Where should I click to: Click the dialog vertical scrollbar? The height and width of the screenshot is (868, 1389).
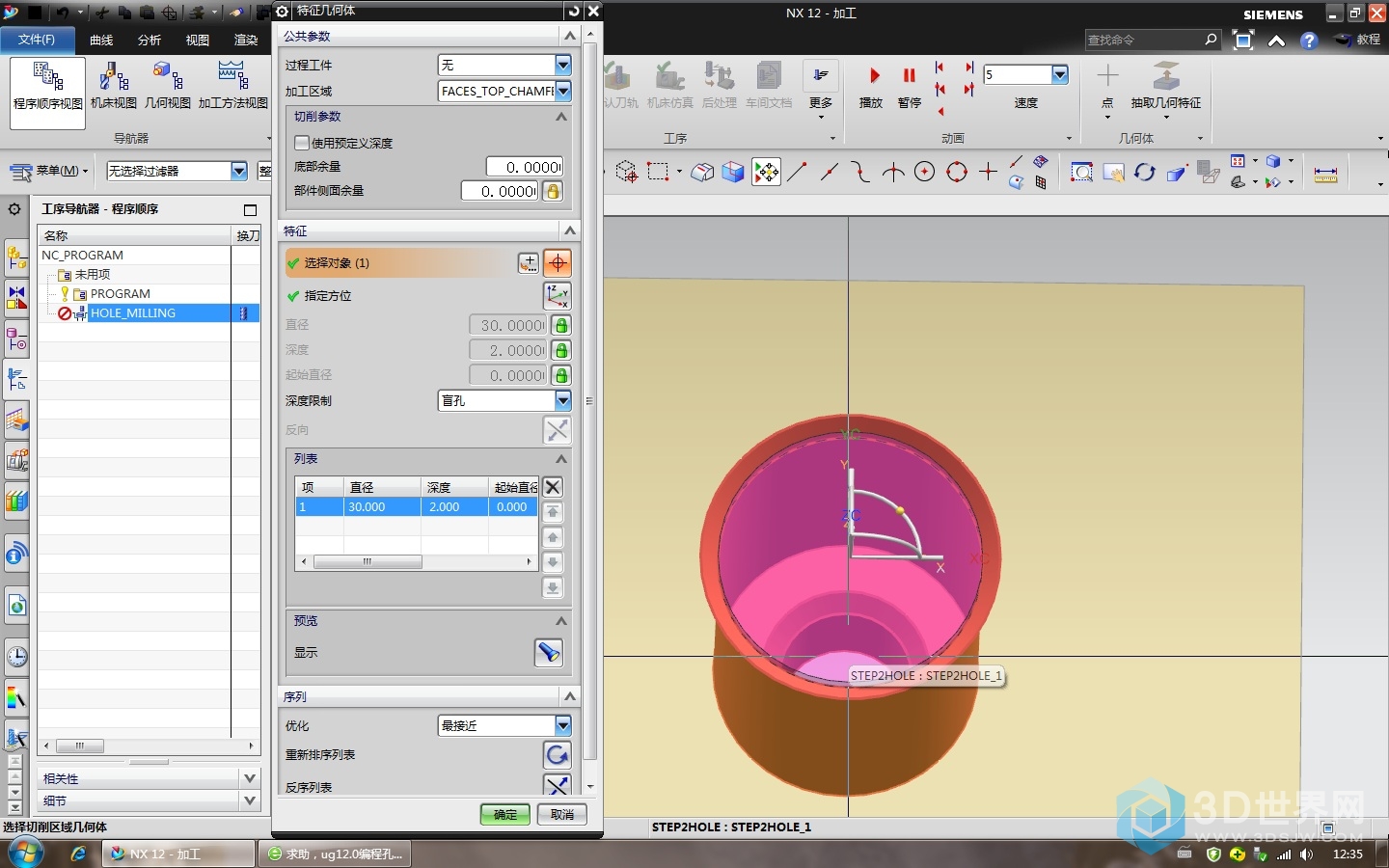point(590,400)
